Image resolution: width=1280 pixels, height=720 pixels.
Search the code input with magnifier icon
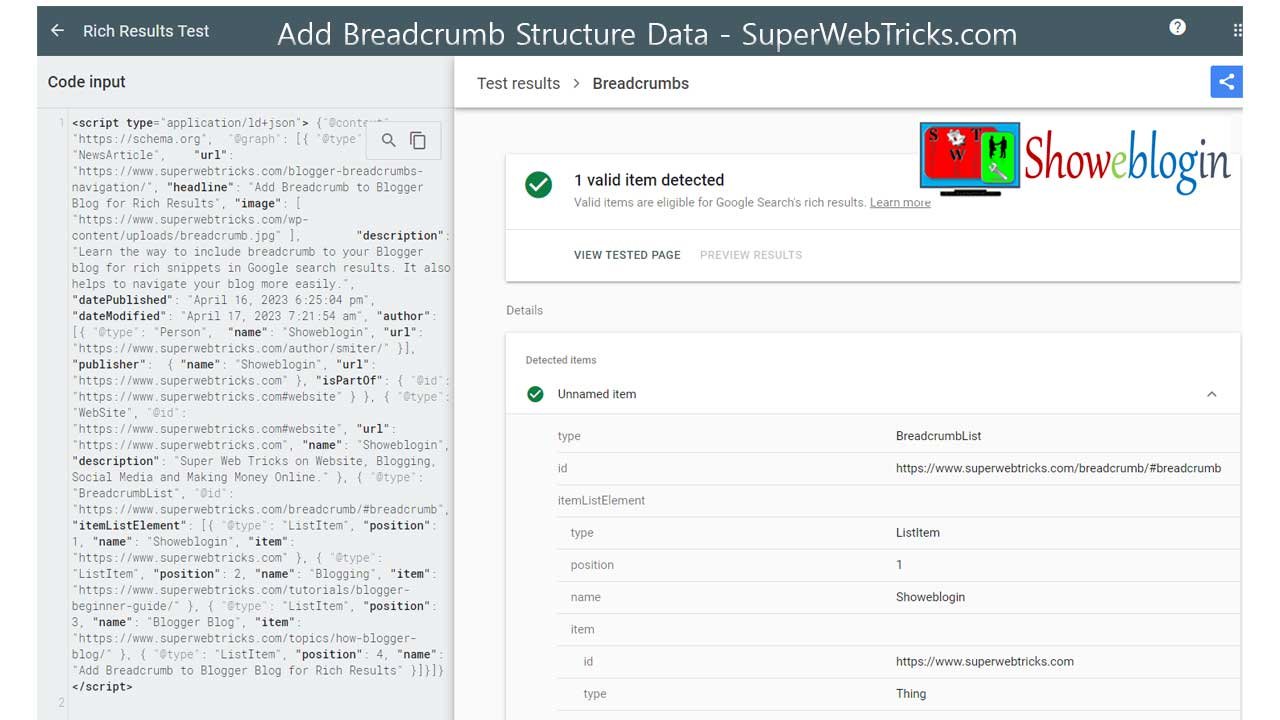(389, 141)
